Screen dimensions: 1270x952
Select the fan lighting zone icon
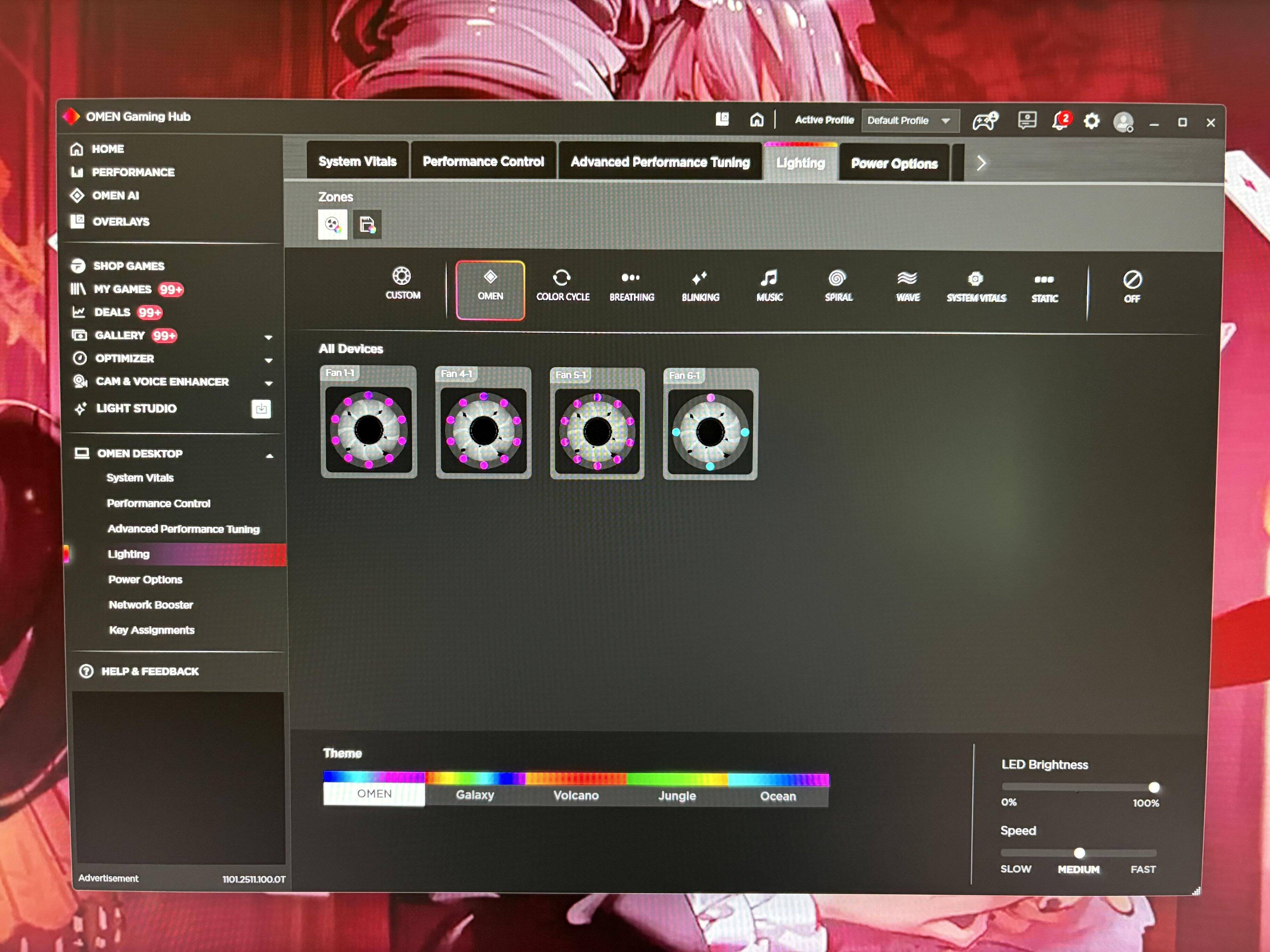pos(333,225)
